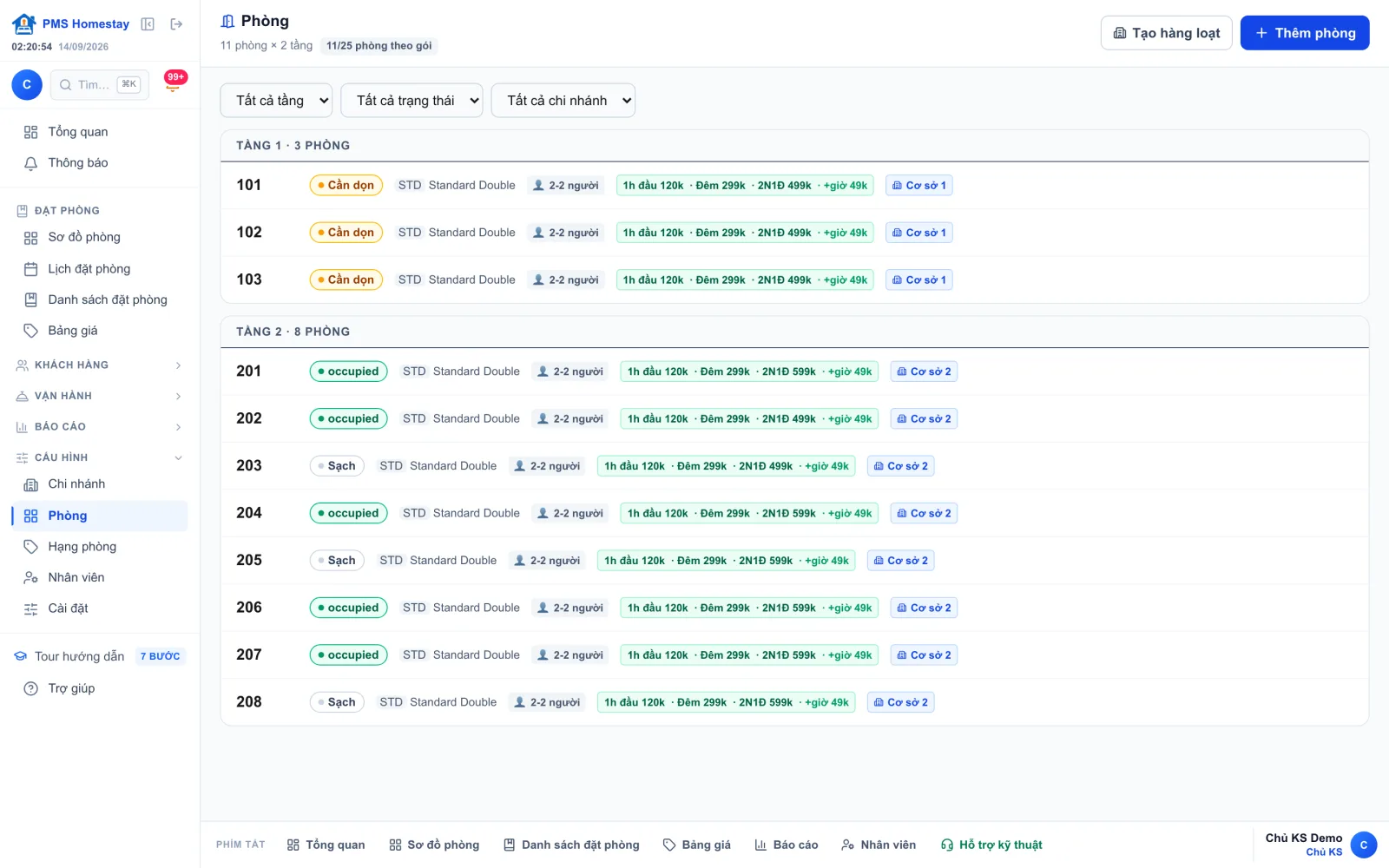Click the Tạo hàng loạt button
Image resolution: width=1389 pixels, height=868 pixels.
click(1167, 33)
